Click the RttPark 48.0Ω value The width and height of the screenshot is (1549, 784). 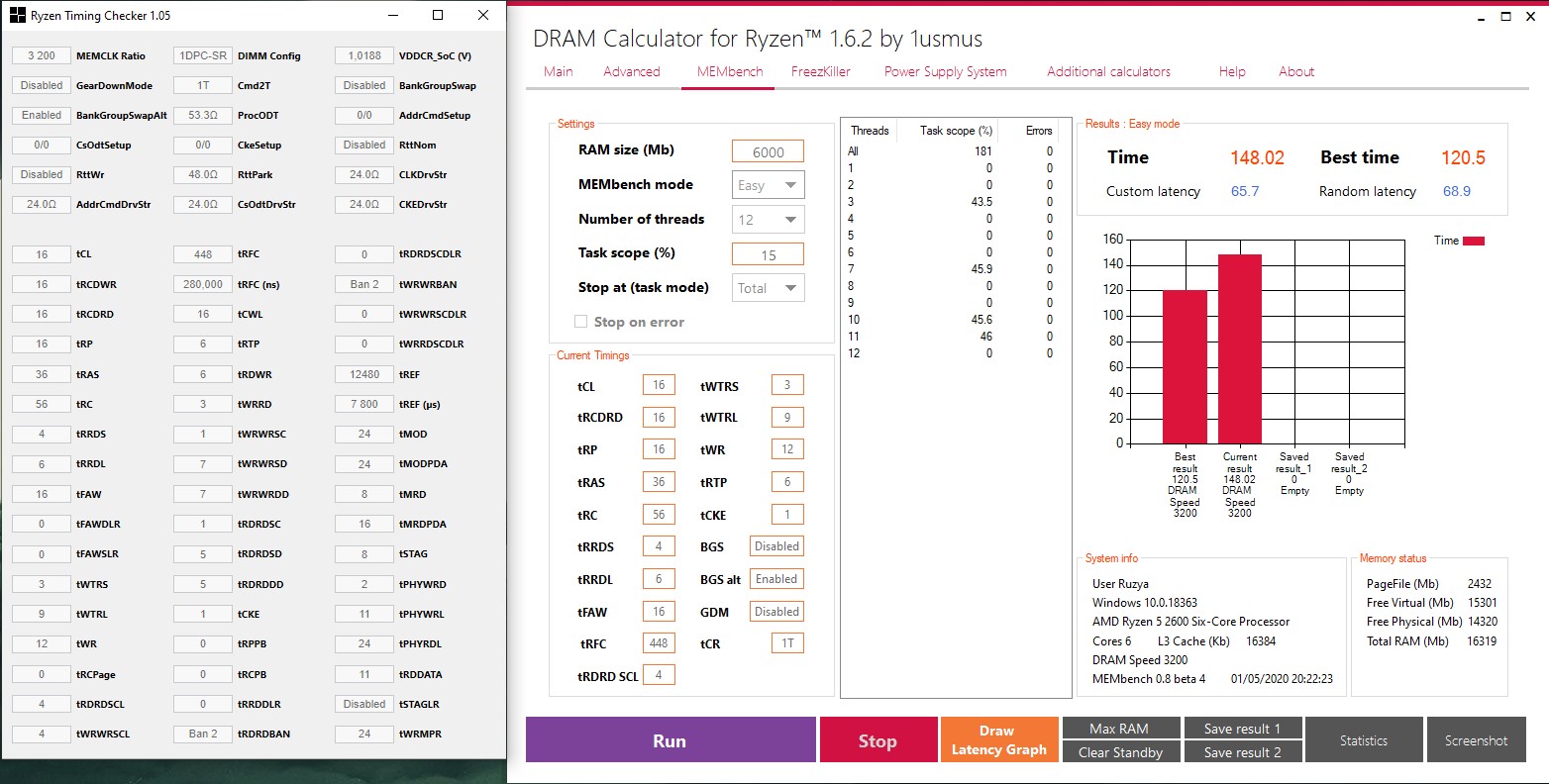[x=203, y=174]
